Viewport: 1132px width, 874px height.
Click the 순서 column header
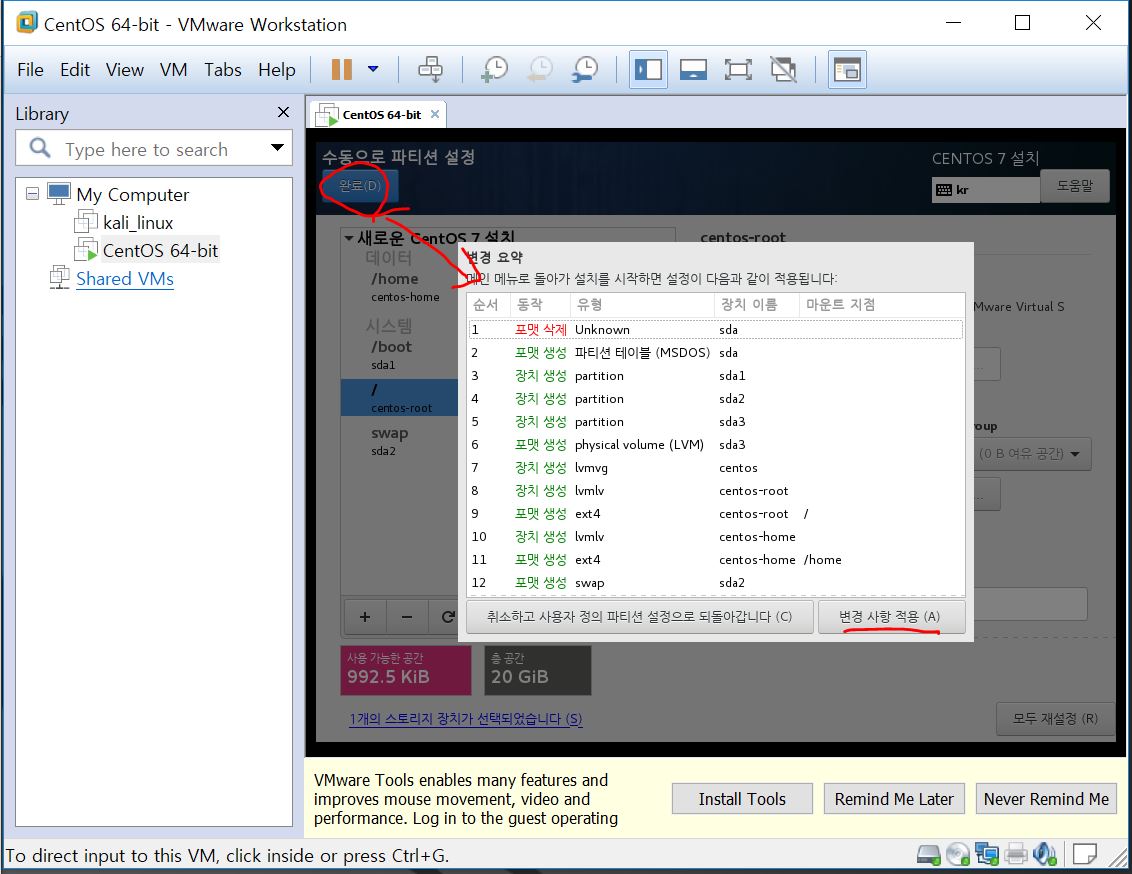[488, 305]
